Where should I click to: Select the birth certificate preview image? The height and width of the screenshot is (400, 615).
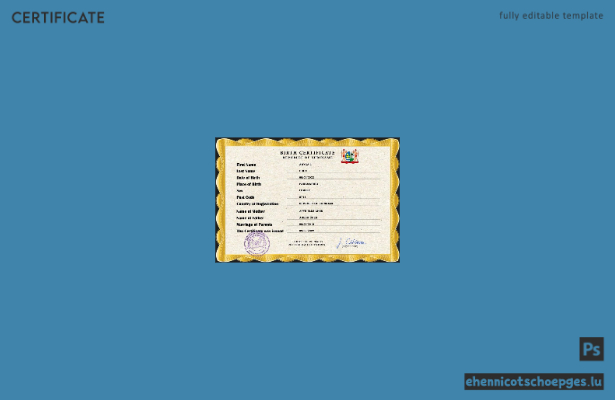[308, 200]
